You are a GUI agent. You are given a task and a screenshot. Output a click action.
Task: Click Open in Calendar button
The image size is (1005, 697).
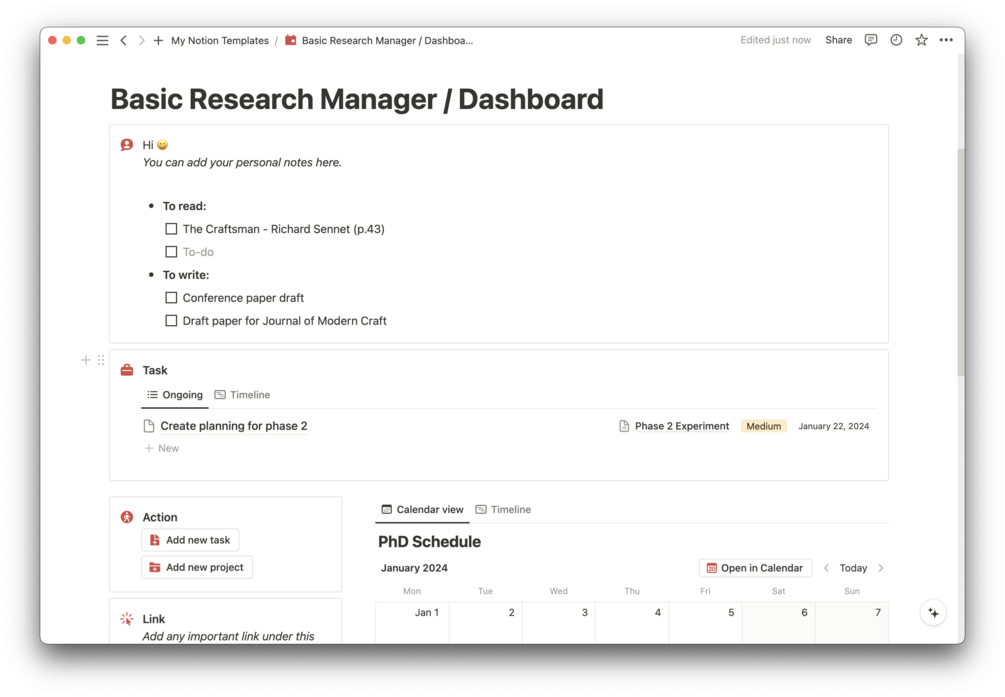point(755,568)
